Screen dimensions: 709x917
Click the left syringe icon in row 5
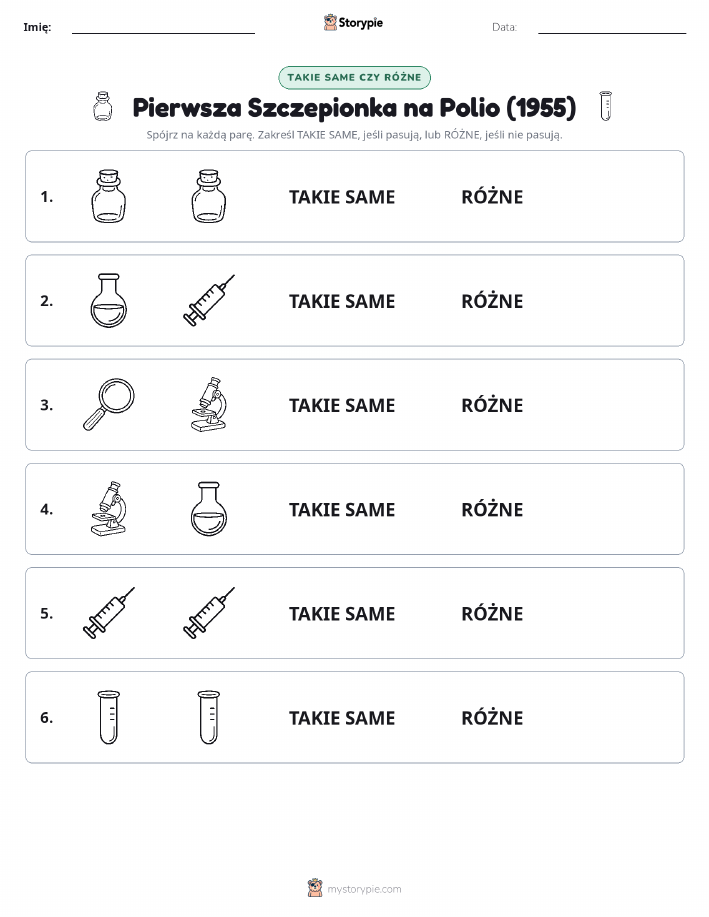(109, 613)
